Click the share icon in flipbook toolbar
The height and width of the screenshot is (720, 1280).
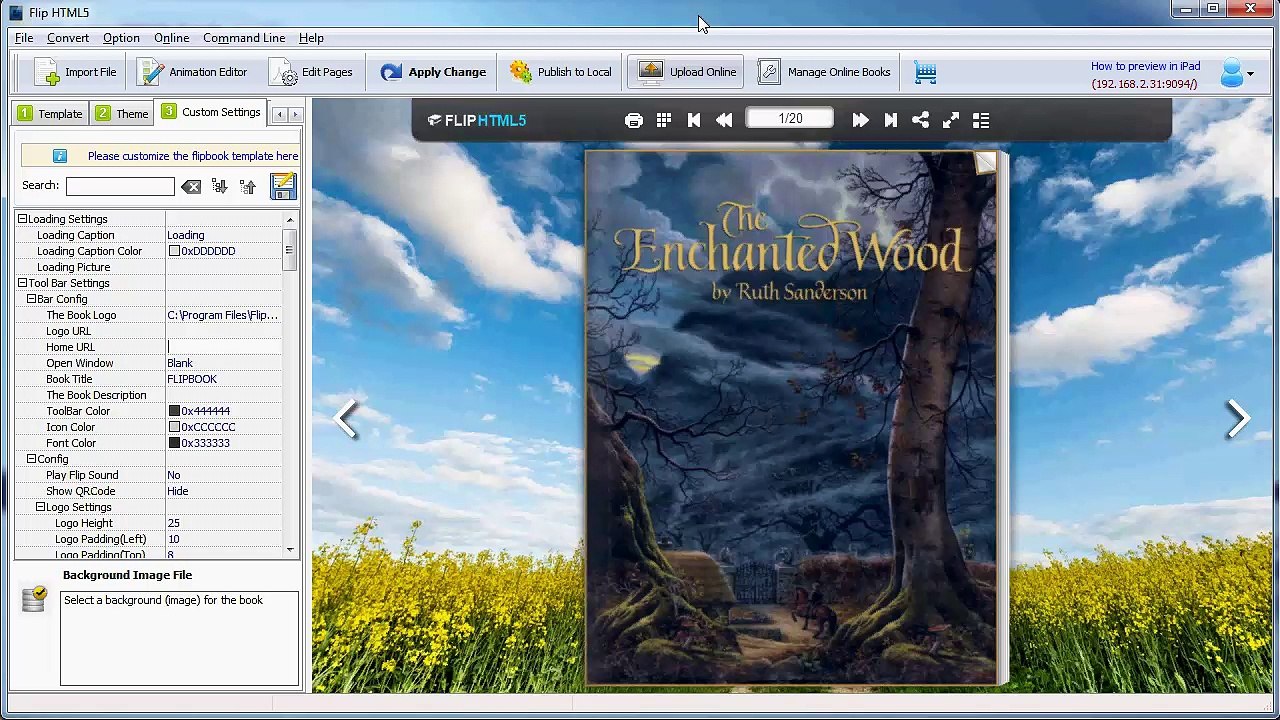(x=921, y=120)
